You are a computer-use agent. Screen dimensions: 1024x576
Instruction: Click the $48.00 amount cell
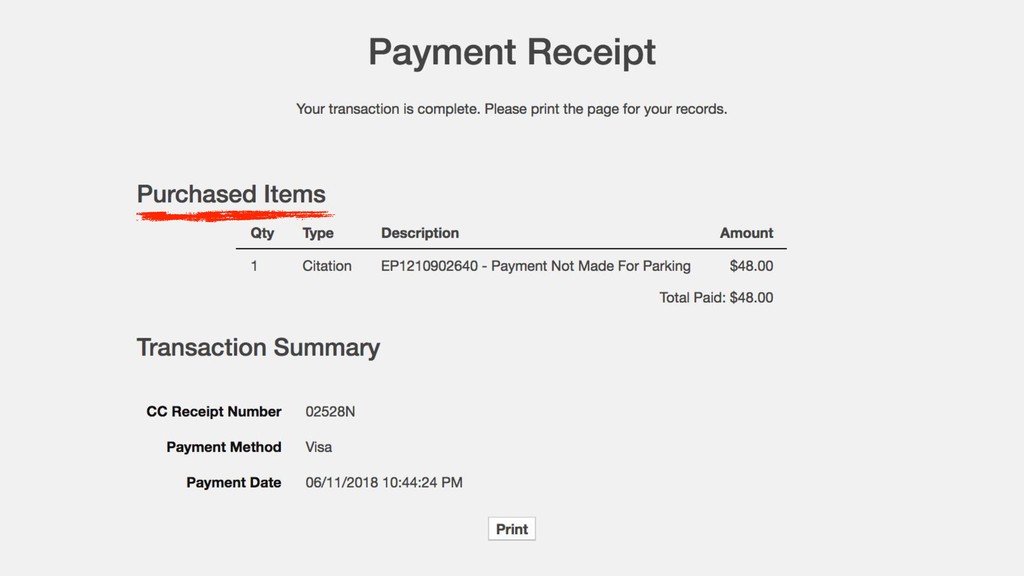coord(751,266)
